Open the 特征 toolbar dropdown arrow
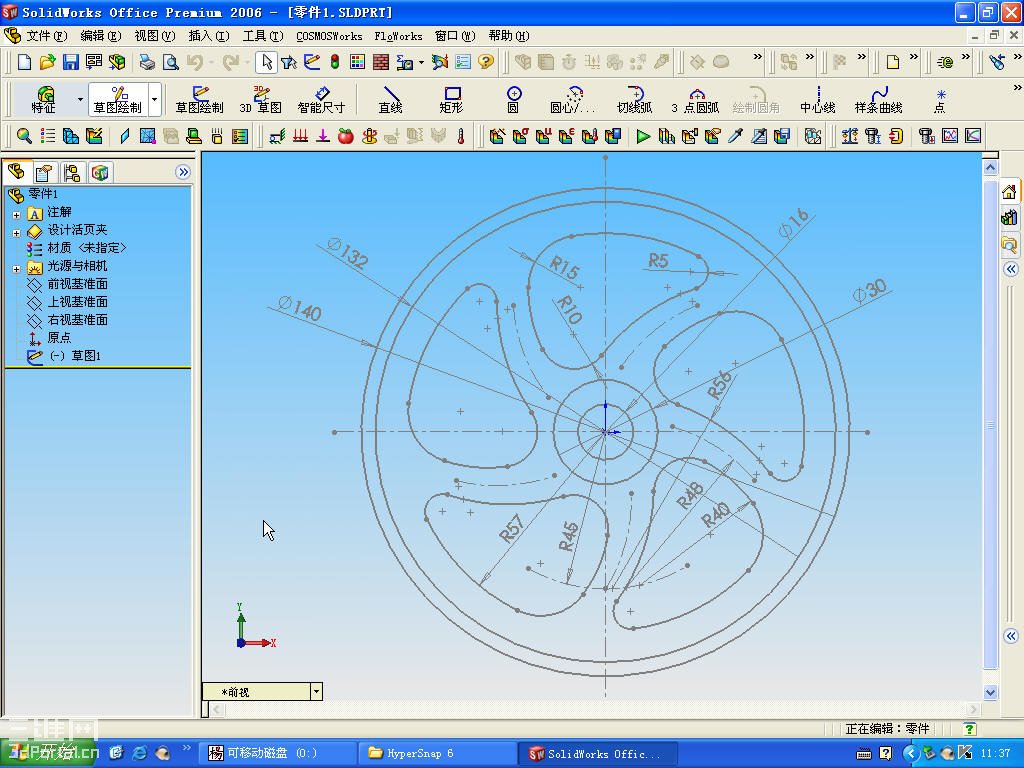1024x768 pixels. click(80, 99)
